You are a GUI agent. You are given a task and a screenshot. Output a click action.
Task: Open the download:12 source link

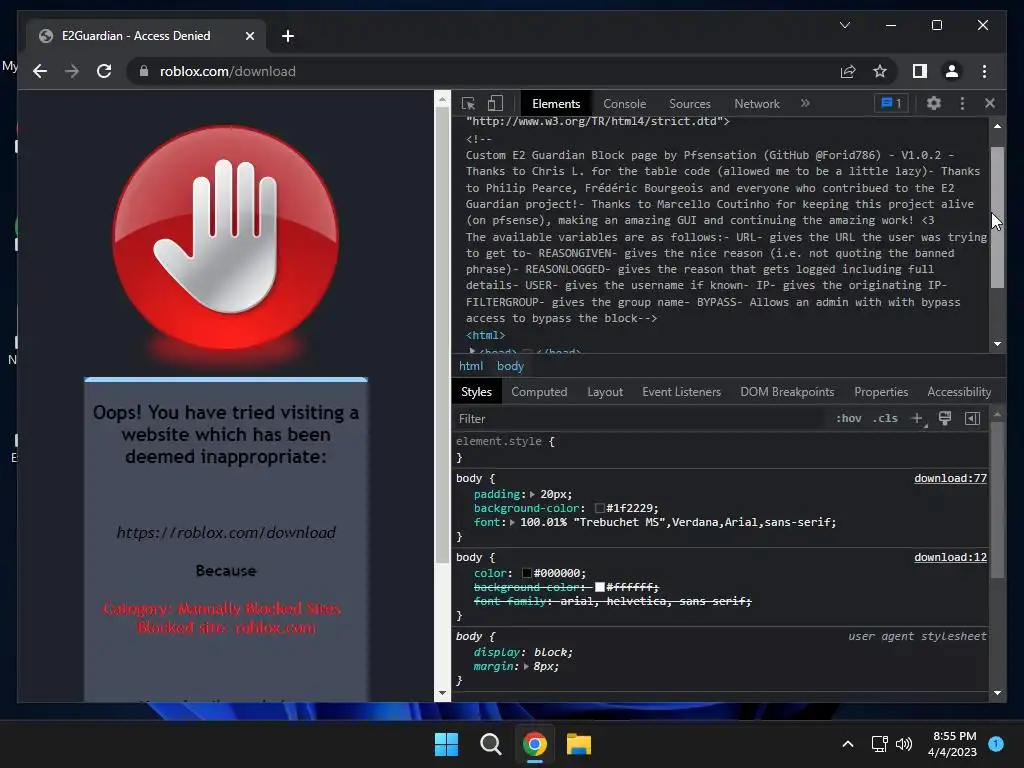pyautogui.click(x=950, y=557)
